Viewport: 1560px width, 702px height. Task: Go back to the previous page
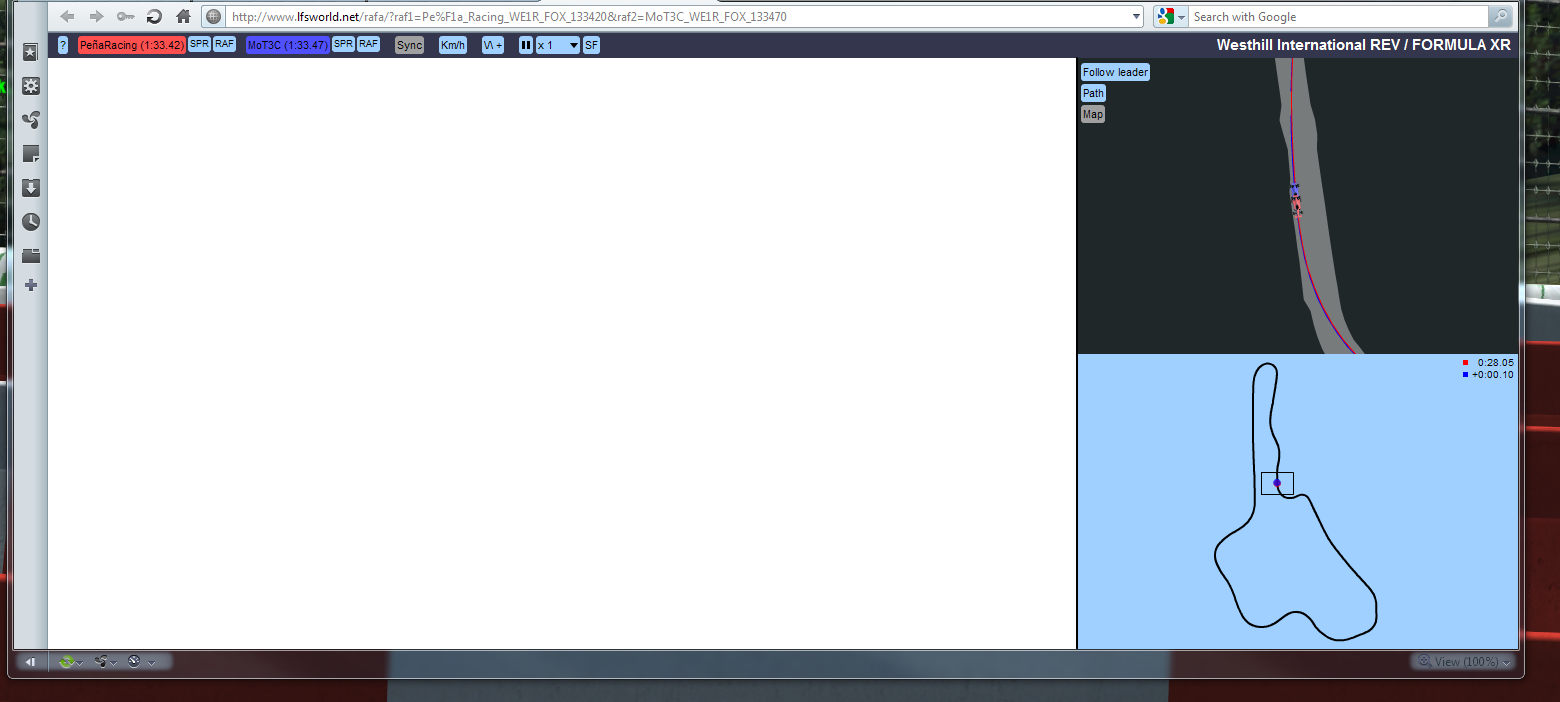pyautogui.click(x=68, y=16)
